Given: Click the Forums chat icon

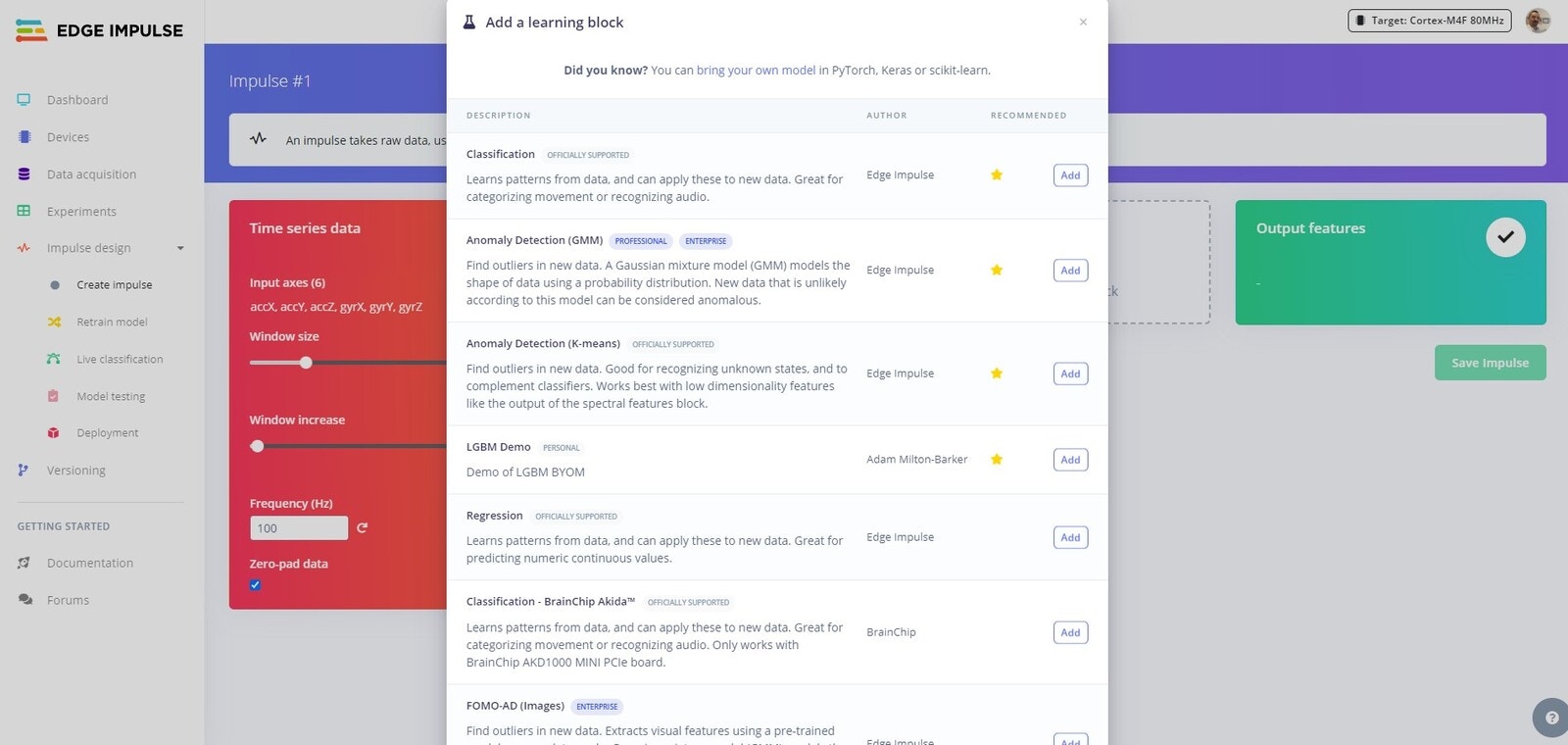Looking at the screenshot, I should 25,600.
